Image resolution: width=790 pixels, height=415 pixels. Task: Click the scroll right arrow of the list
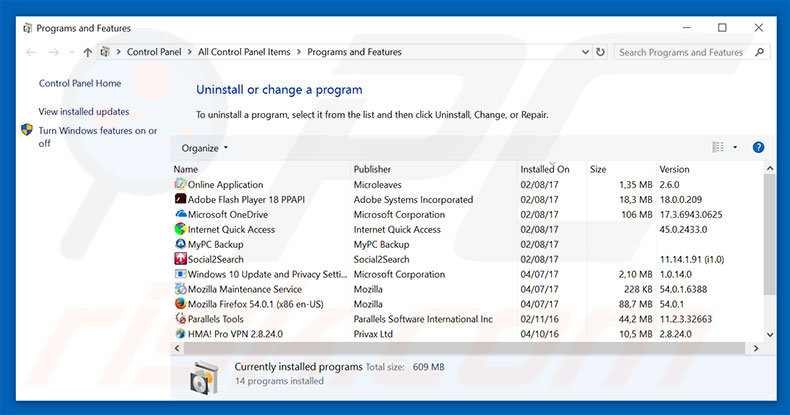point(756,348)
